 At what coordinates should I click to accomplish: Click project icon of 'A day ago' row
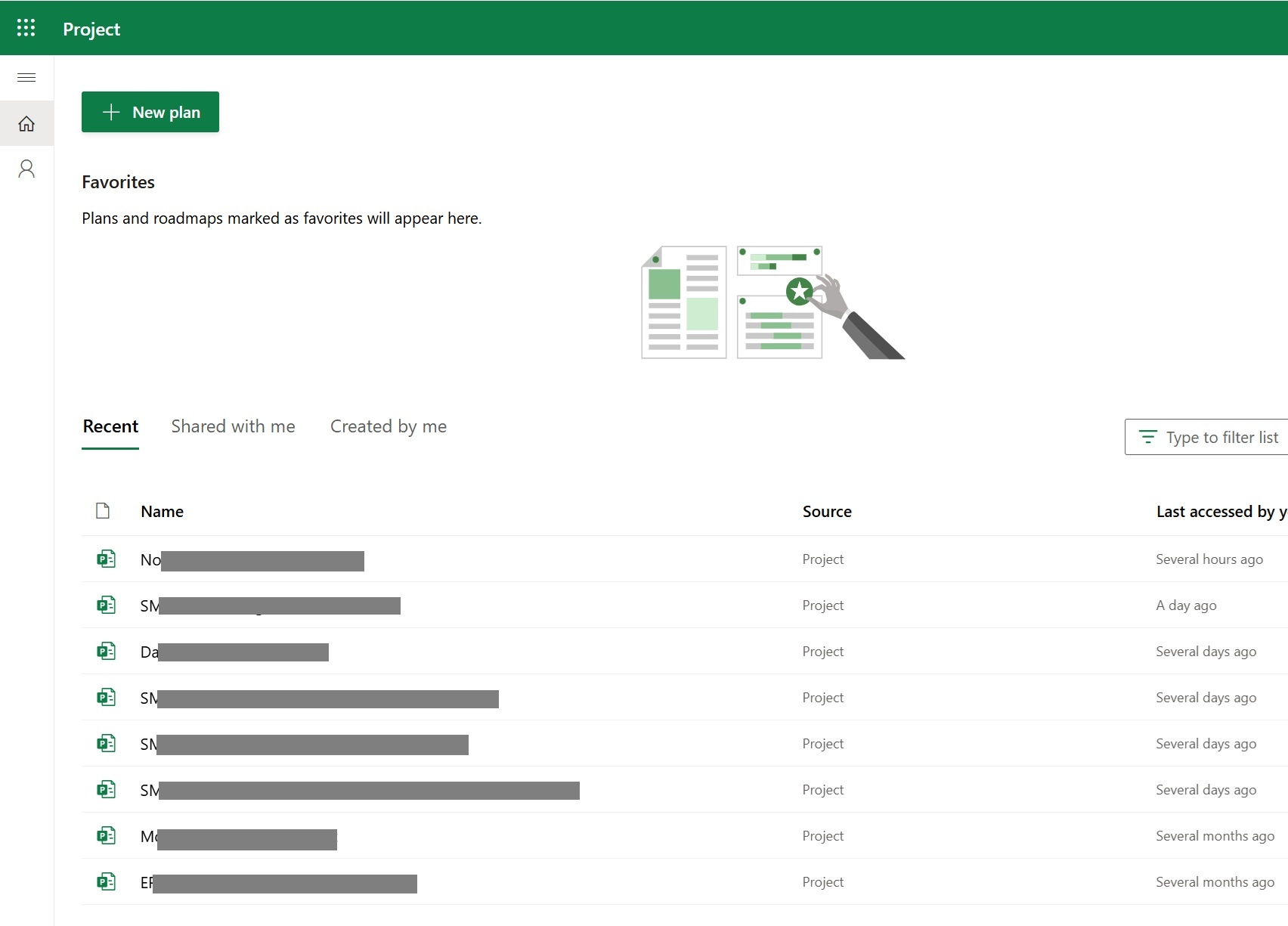[x=107, y=605]
